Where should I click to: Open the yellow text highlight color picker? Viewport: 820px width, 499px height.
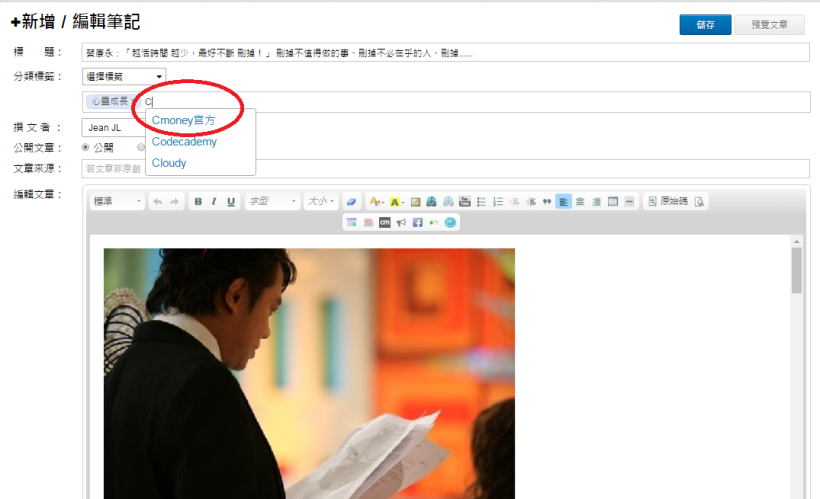point(396,202)
